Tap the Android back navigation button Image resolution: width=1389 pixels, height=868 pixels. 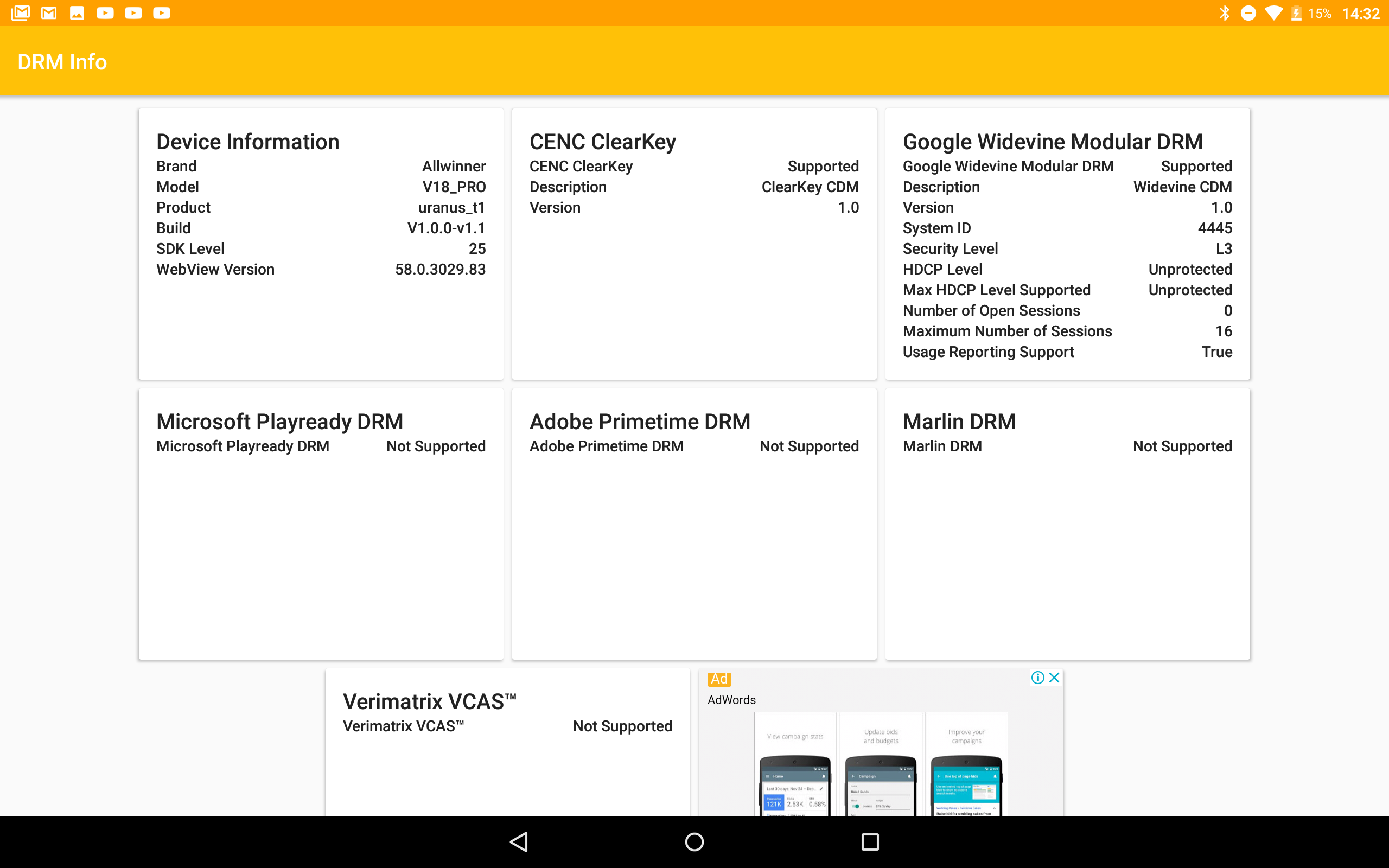click(519, 841)
